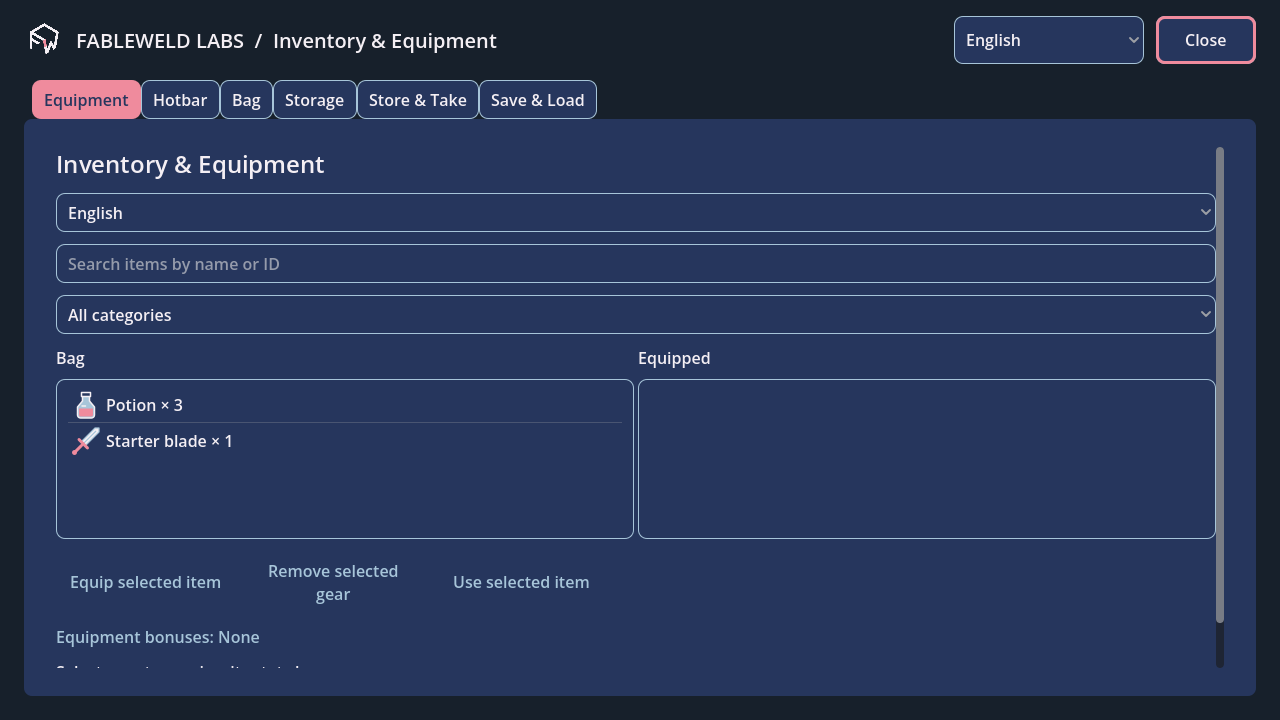Click the "Inventory & Equipment" panel heading
1280x720 pixels.
point(190,165)
